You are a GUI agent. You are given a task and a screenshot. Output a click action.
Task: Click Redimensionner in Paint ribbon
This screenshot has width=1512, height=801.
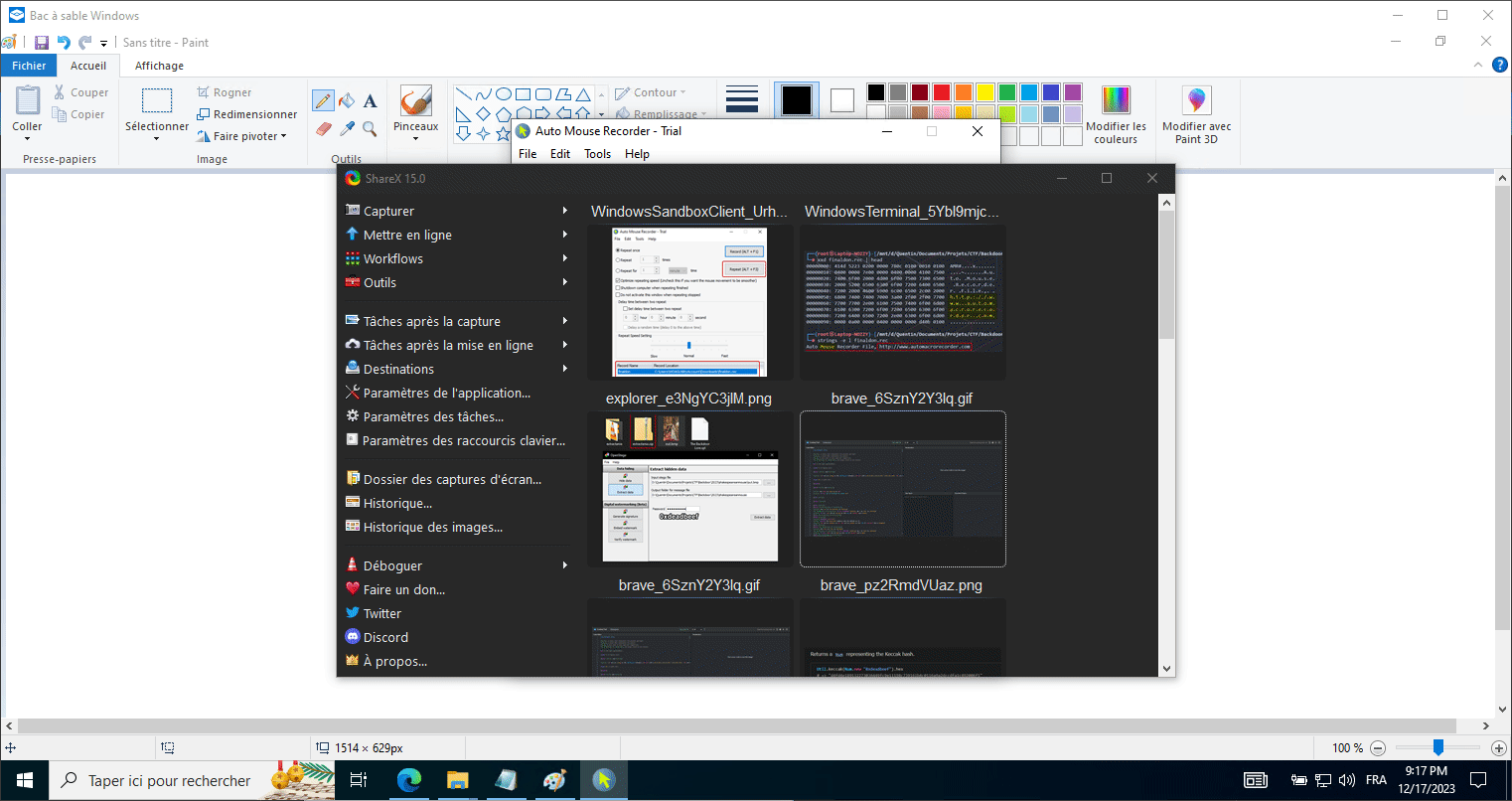247,114
